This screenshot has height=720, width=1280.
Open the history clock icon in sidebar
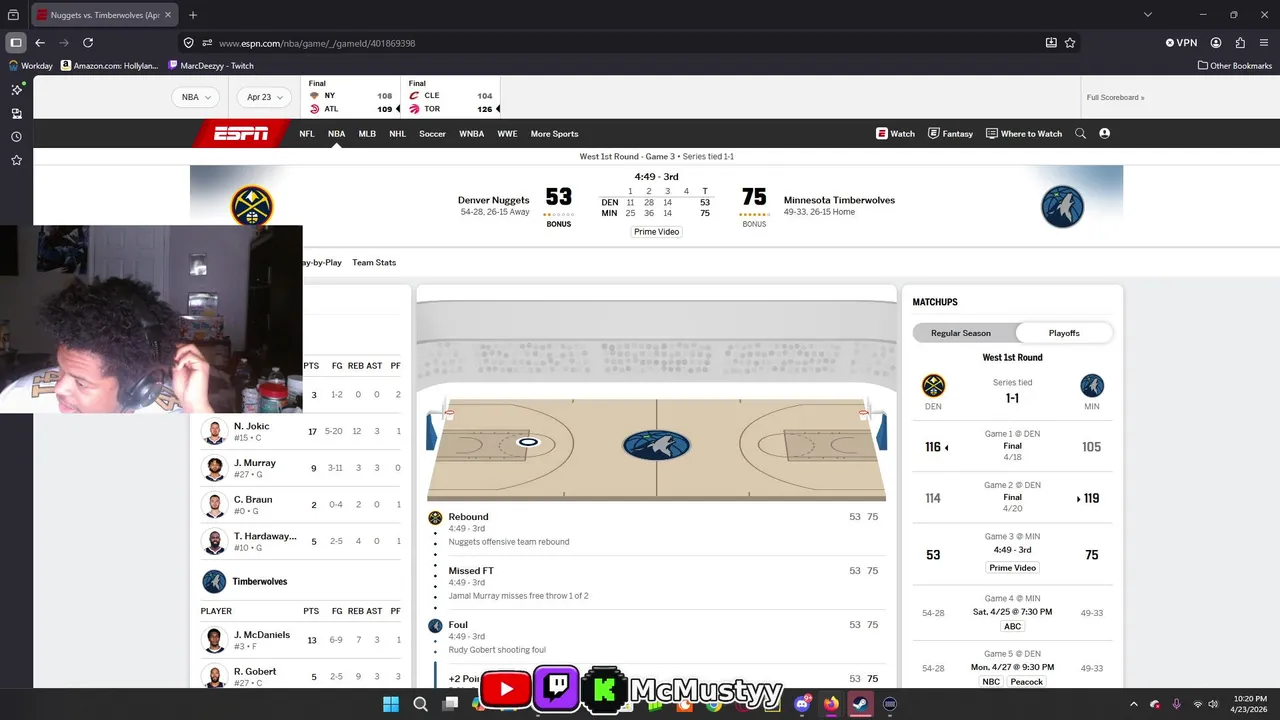(x=16, y=137)
